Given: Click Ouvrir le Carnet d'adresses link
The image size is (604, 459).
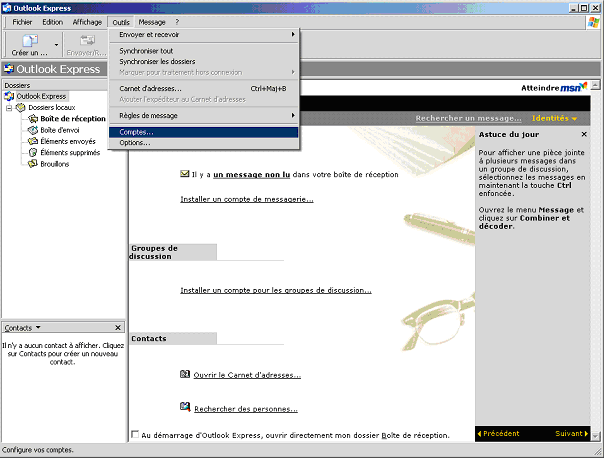Looking at the screenshot, I should (x=247, y=375).
